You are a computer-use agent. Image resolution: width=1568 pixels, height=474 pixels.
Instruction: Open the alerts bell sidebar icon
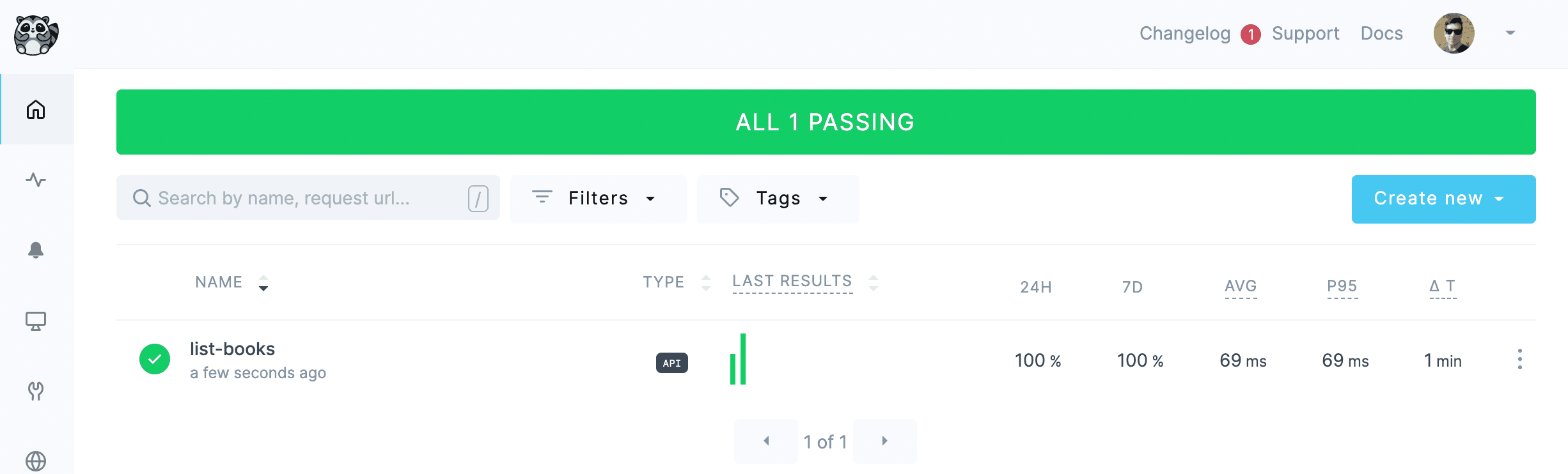(x=36, y=250)
